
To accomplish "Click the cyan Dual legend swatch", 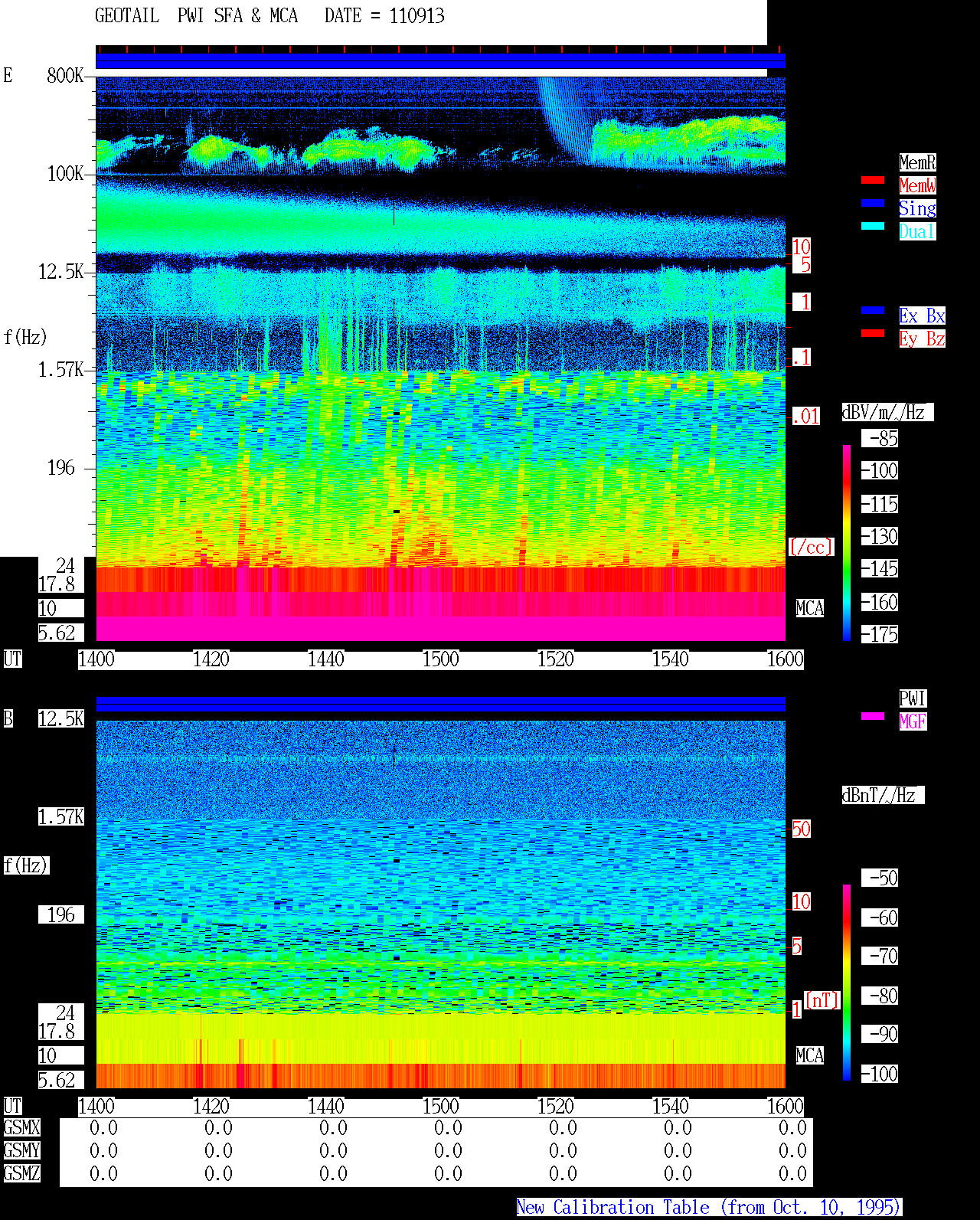I will (873, 226).
